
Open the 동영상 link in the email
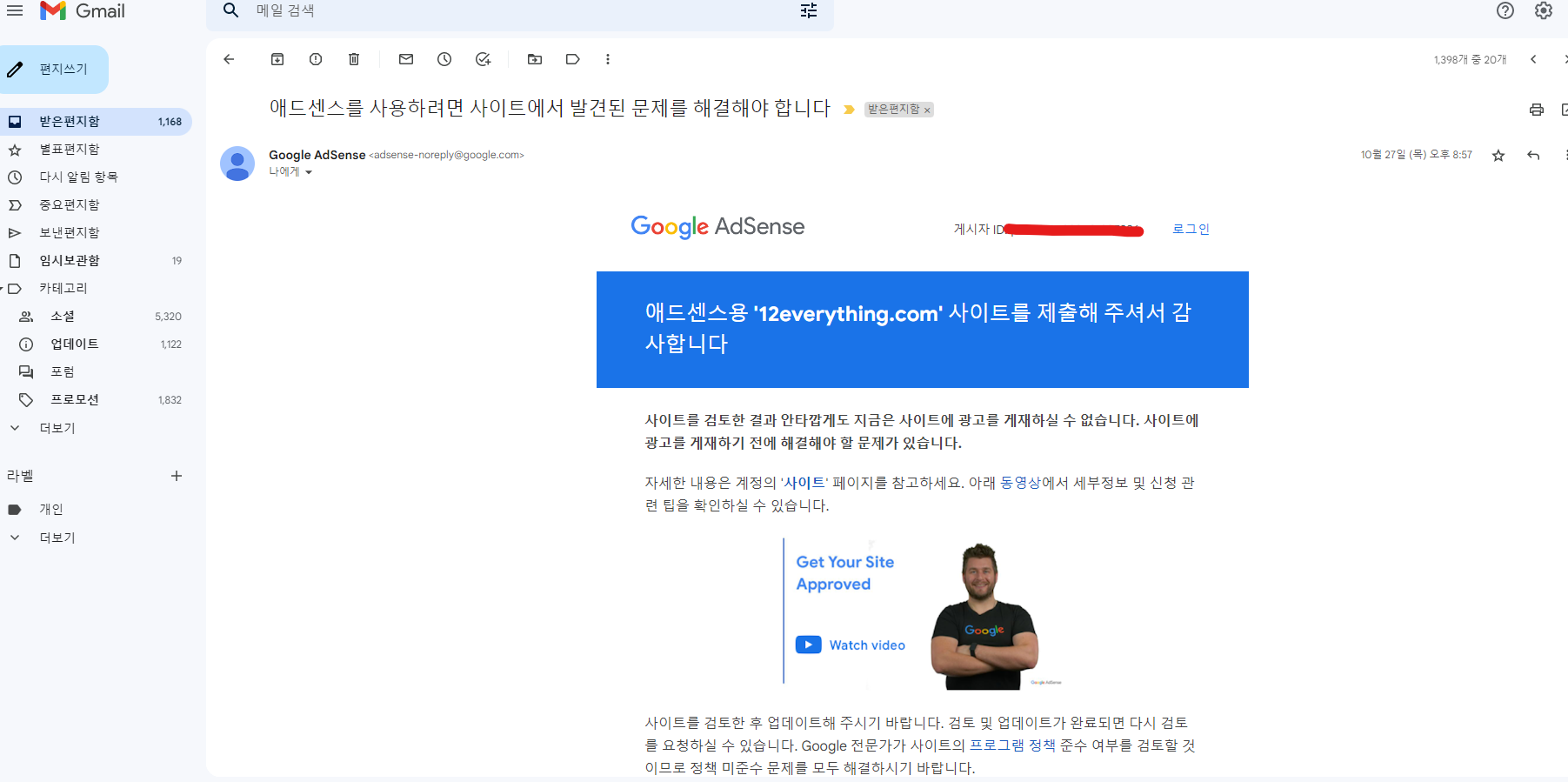tap(1020, 483)
